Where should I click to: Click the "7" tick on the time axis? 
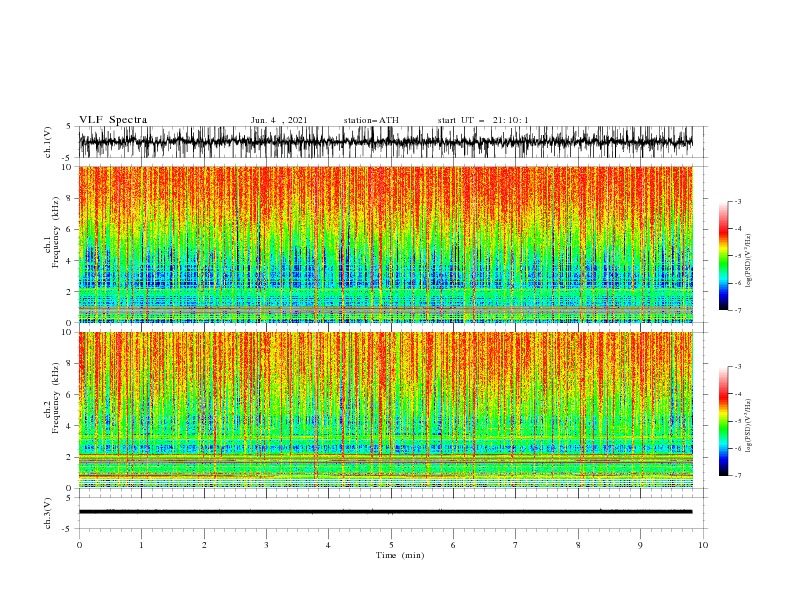(516, 545)
